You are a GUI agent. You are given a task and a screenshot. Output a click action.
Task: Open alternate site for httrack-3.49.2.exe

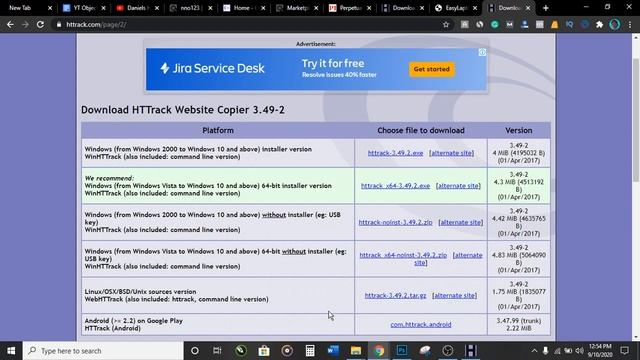(451, 153)
